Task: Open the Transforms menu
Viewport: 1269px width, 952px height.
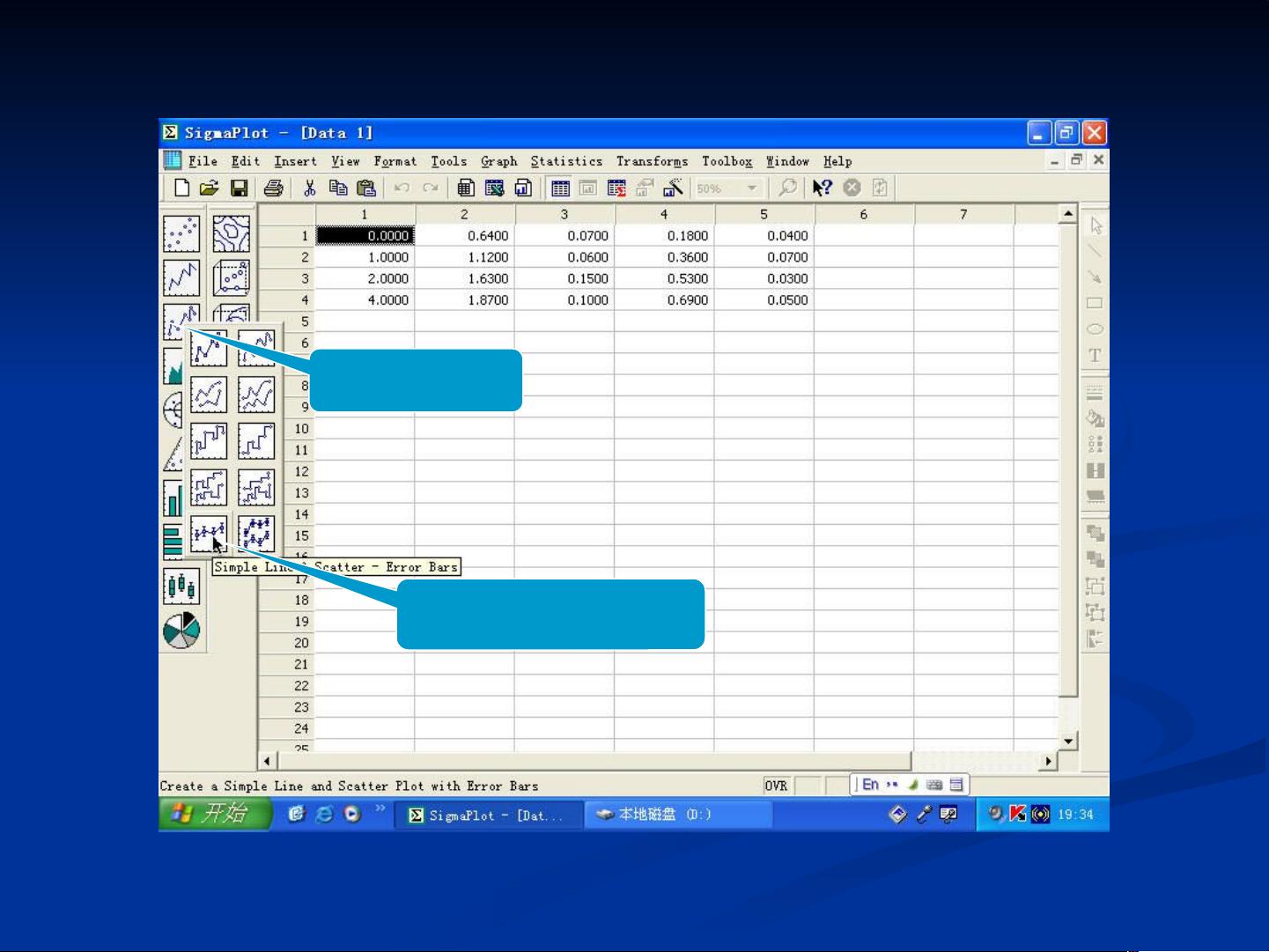Action: click(x=653, y=161)
